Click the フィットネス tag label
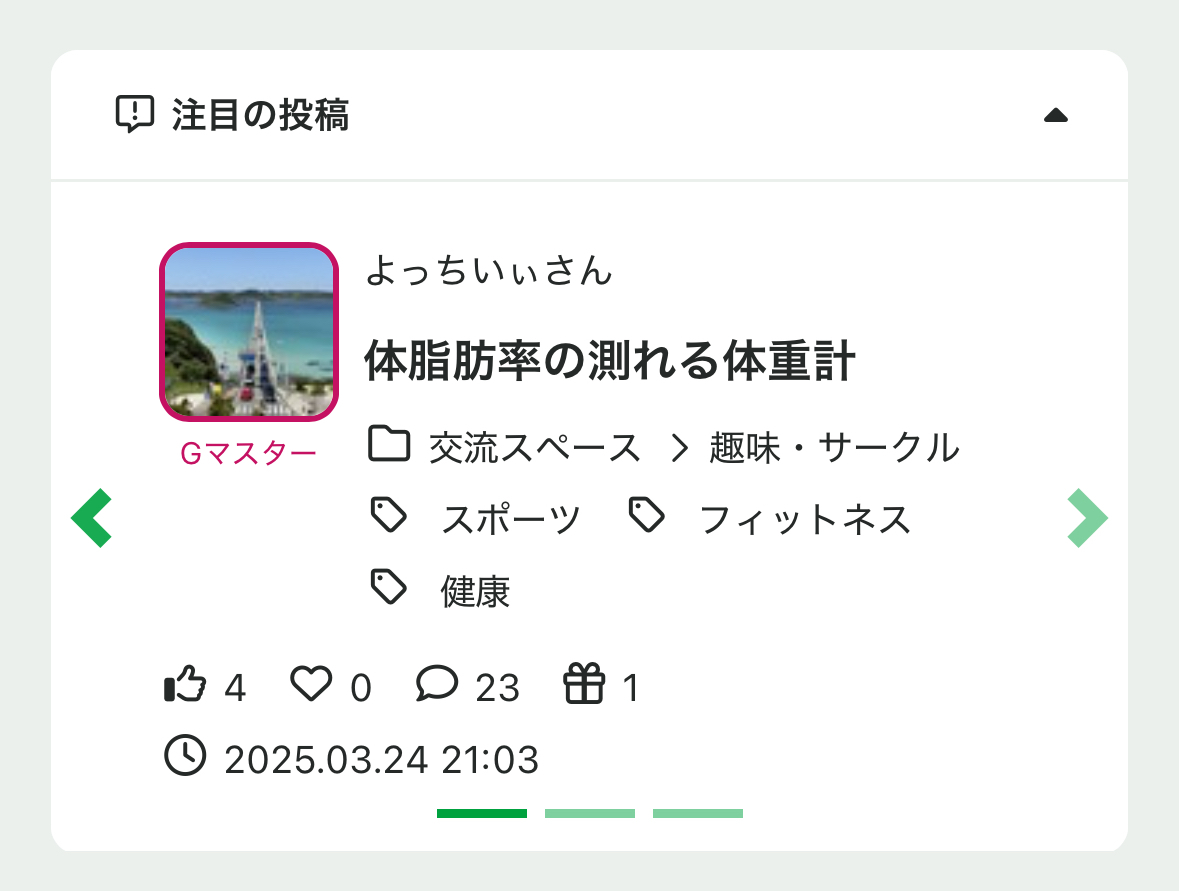 click(805, 520)
